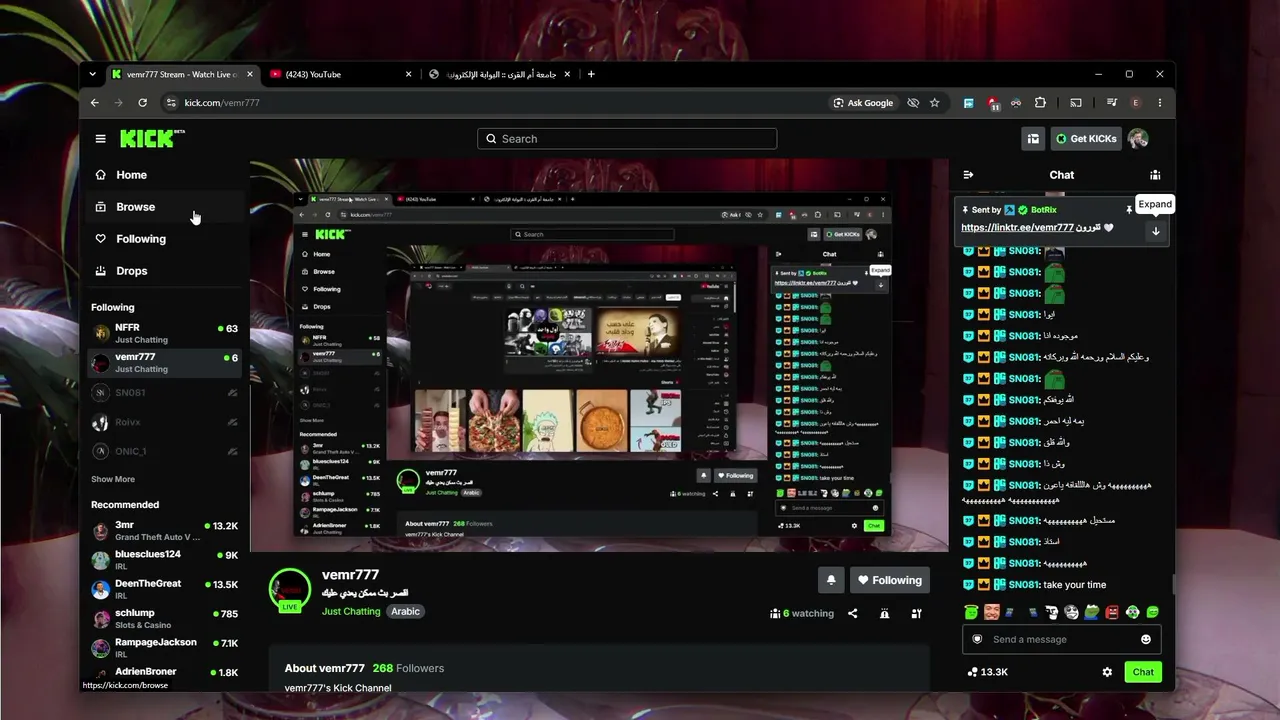The width and height of the screenshot is (1280, 720).
Task: Switch to the vemr777 Stream tab
Action: [x=183, y=74]
